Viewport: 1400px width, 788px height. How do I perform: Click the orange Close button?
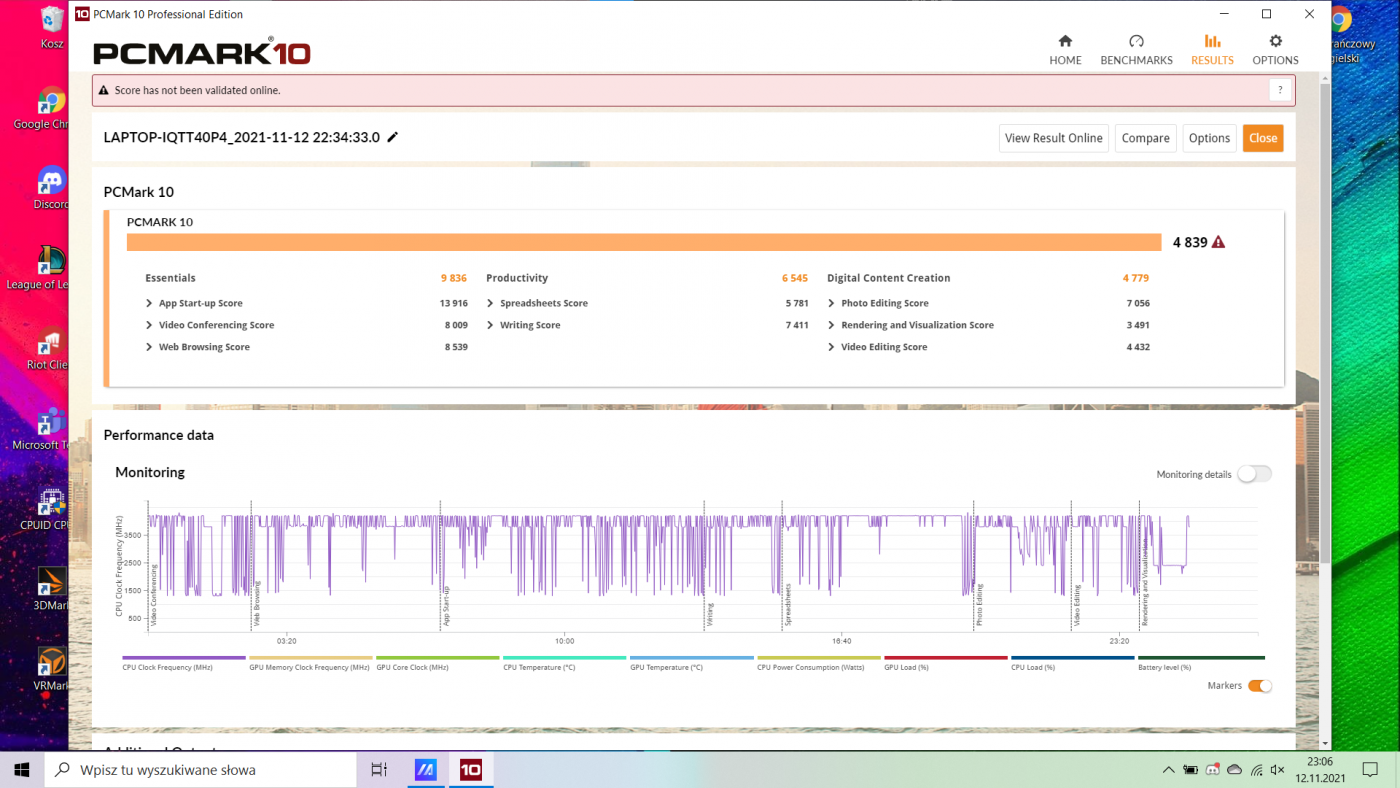[x=1263, y=138]
